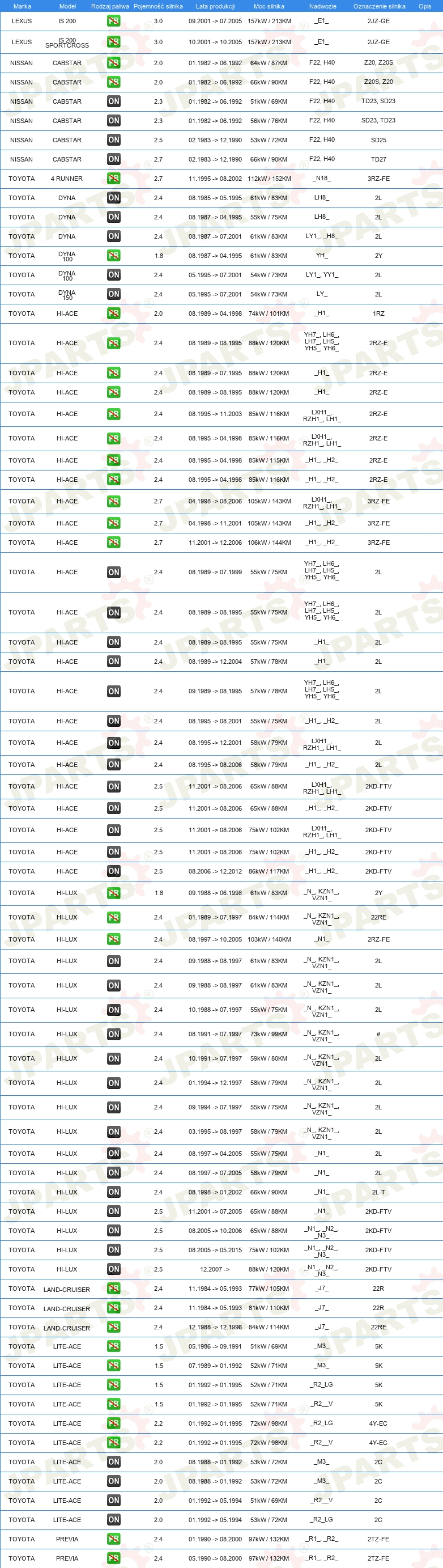Click petrol icon in LAND-CRUISER 22RE row
443x1568 pixels.
point(114,1327)
